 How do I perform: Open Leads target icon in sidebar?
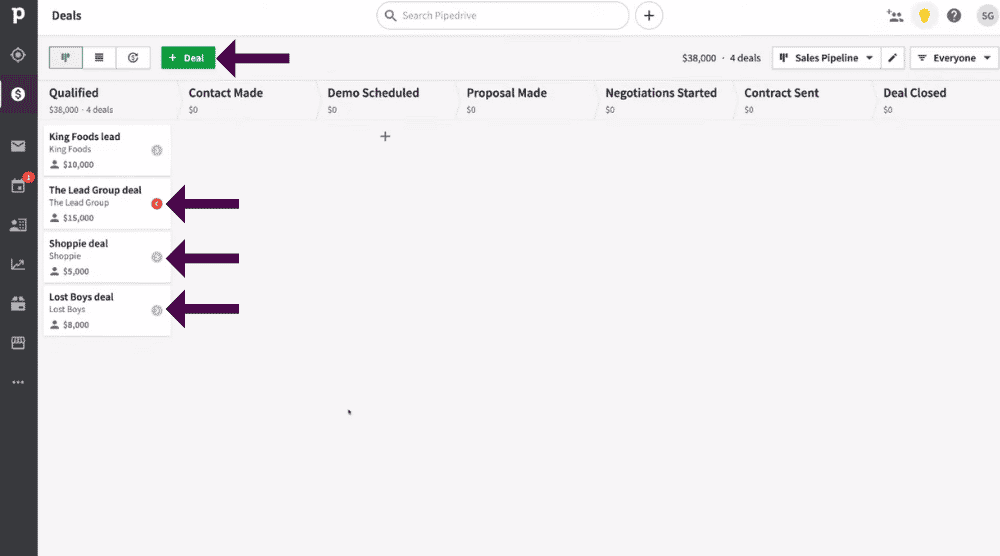18,55
